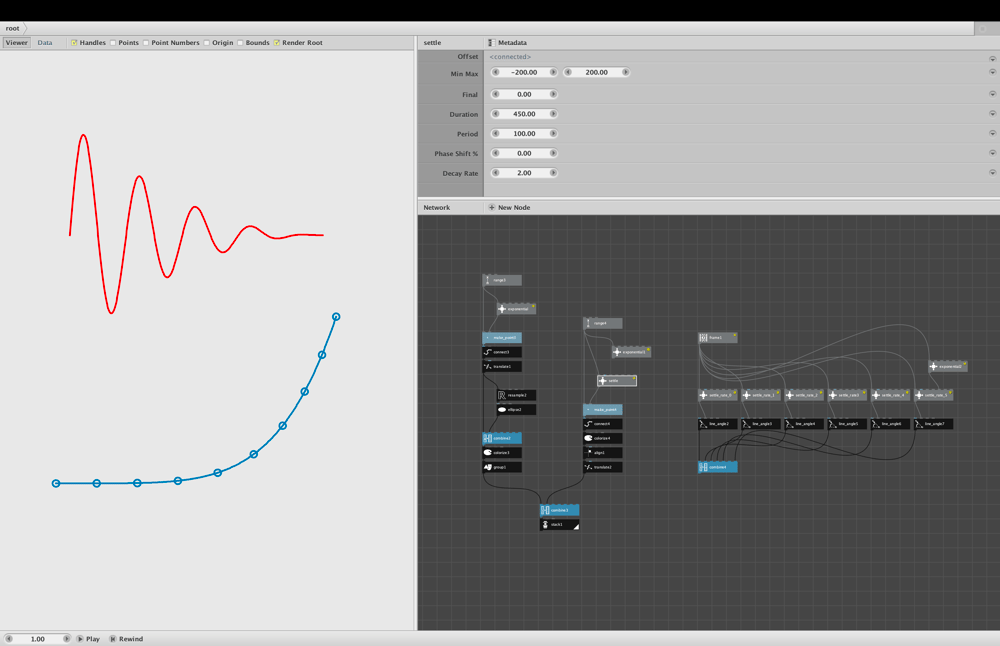Viewport: 1000px width, 646px height.
Task: Select the settle node in network
Action: (x=617, y=381)
